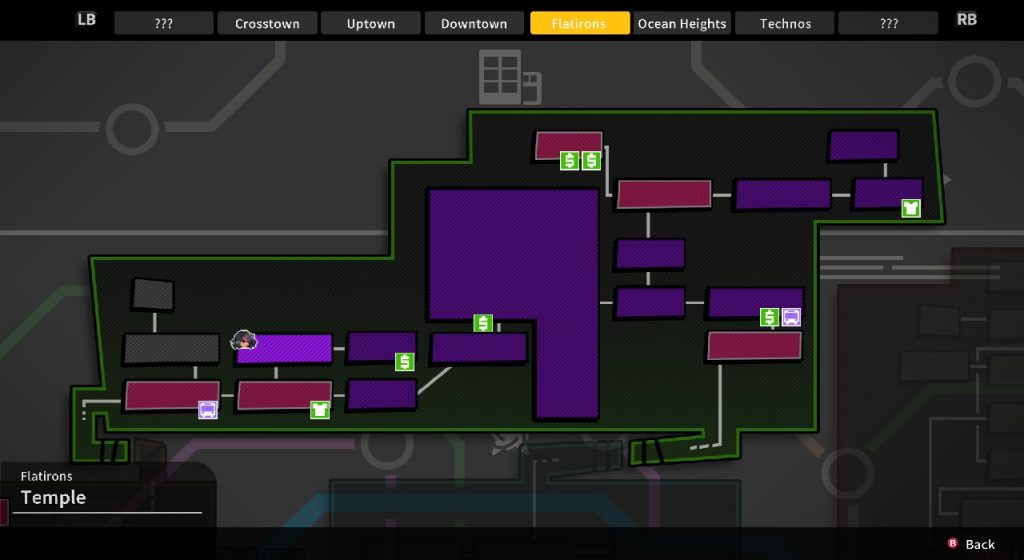Image resolution: width=1024 pixels, height=560 pixels.
Task: Click the bus stop icon beside the right-side dollar icon
Action: (791, 317)
